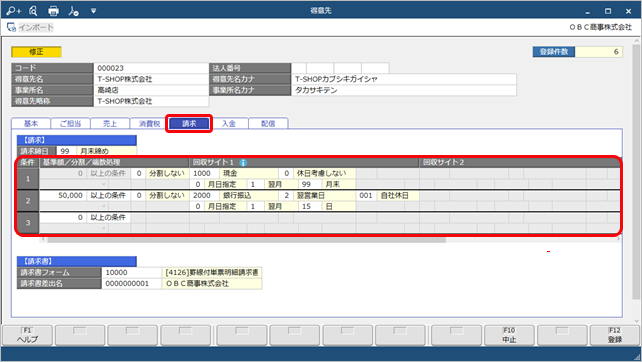Click the 回収サイト2 column header
This screenshot has height=362, width=642.
point(519,162)
